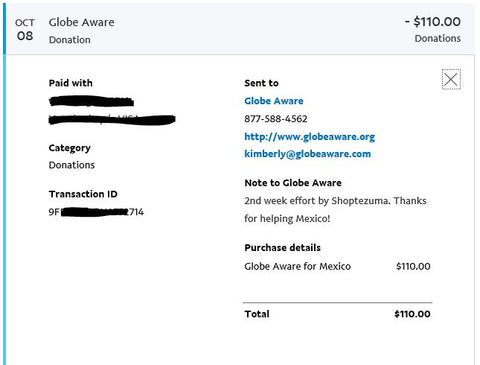Click the Purchase details heading

tap(282, 248)
